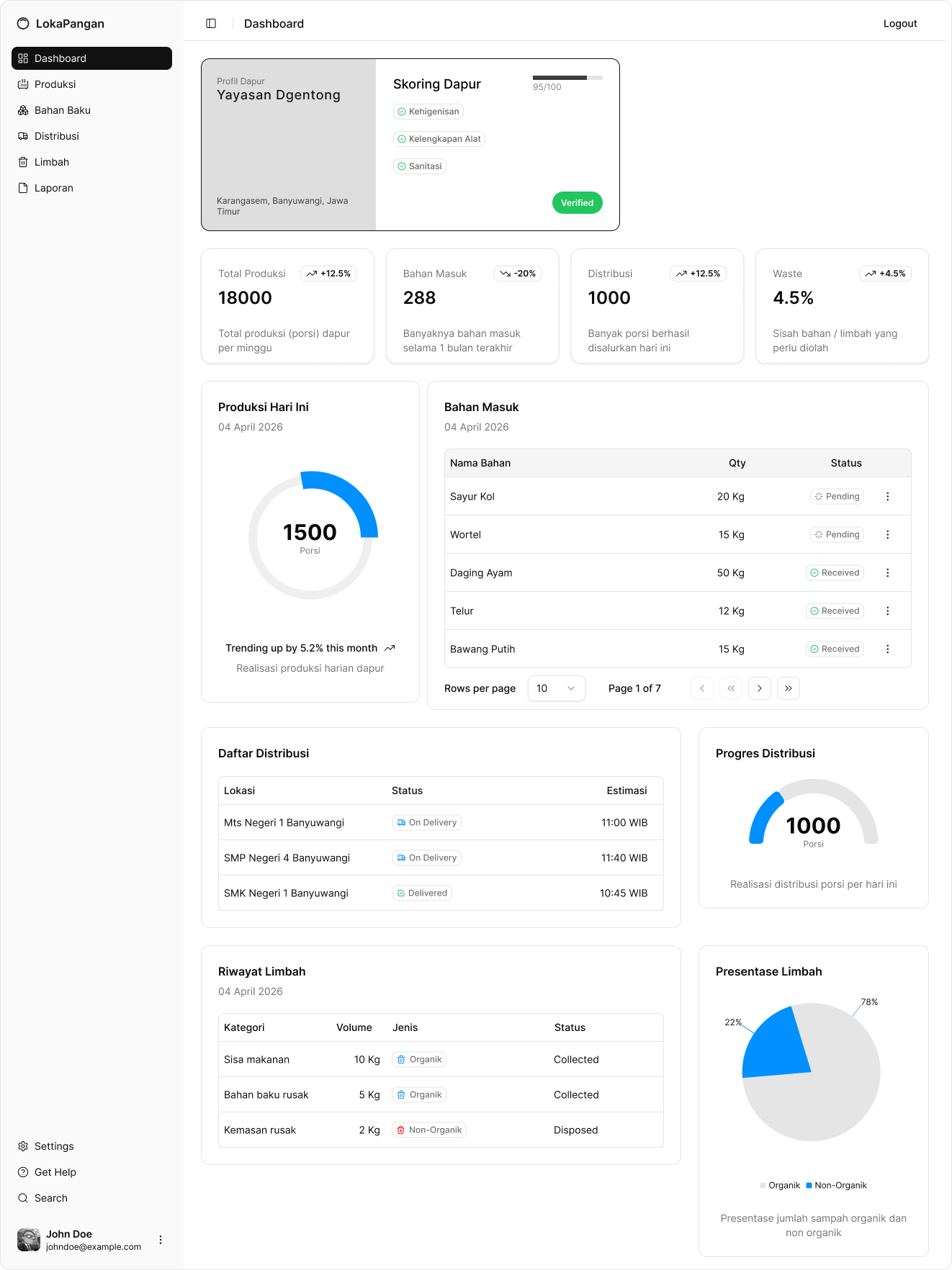Click the 11:40 WIB estimate cell
Screen dimensions: 952x1270
(x=624, y=858)
